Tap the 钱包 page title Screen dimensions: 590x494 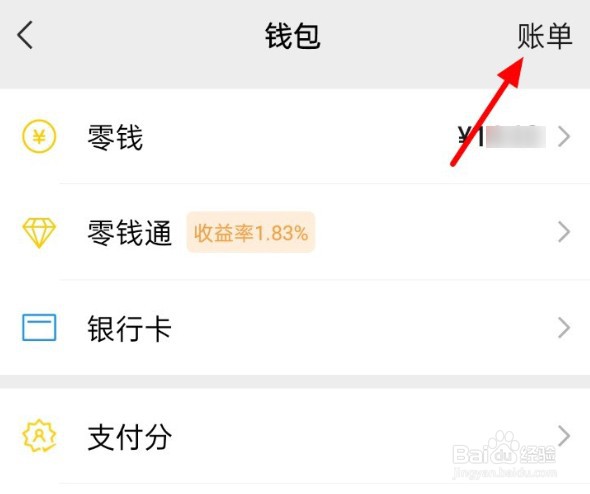[x=292, y=36]
